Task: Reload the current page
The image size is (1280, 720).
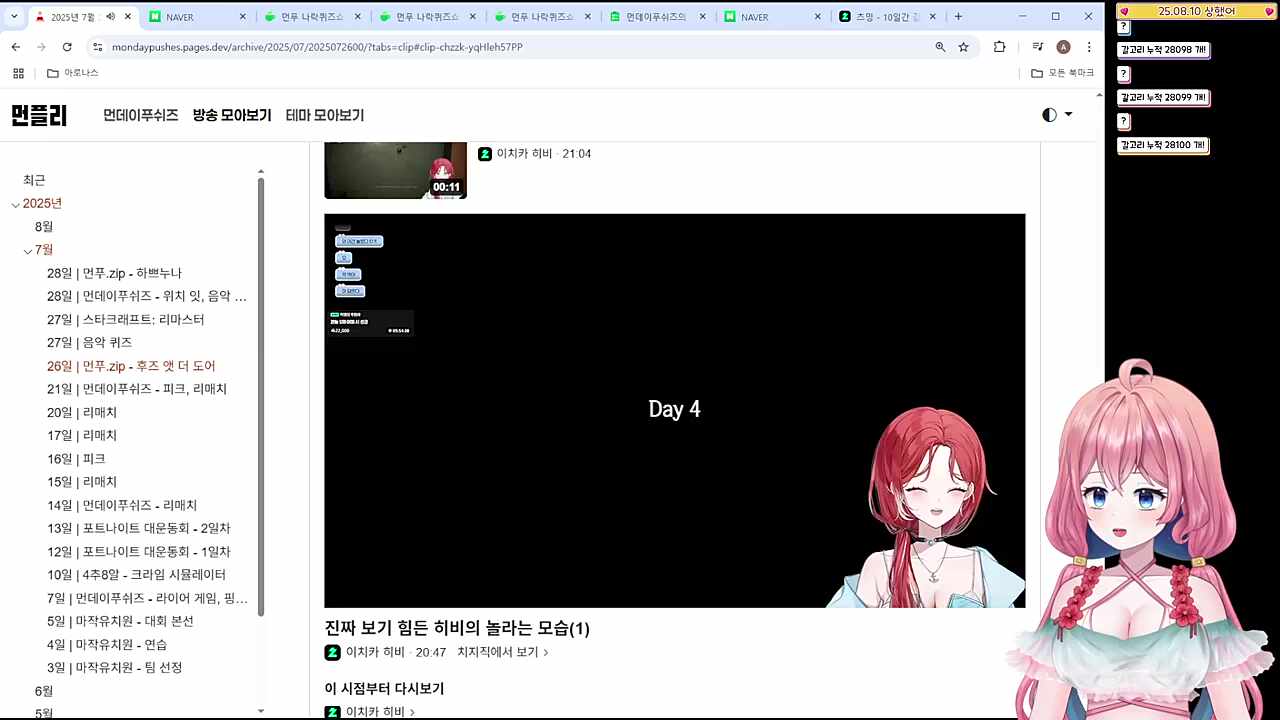Action: click(x=67, y=47)
